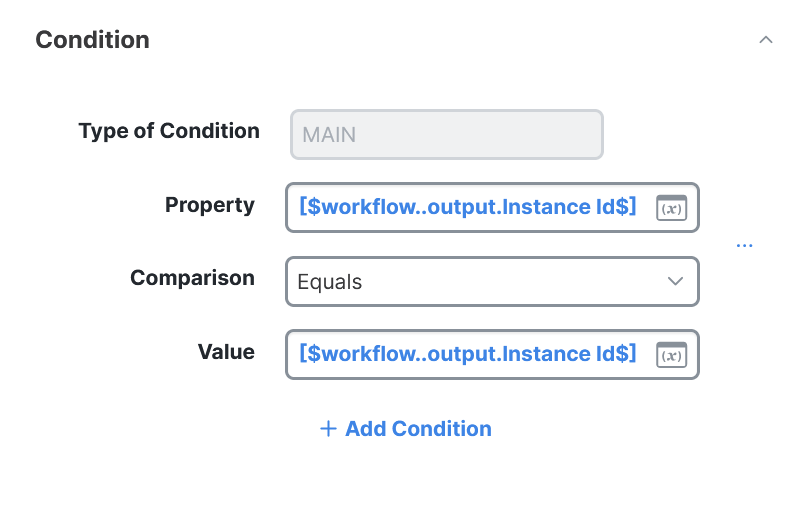This screenshot has width=806, height=515.
Task: Click the Add Condition link
Action: 418,429
